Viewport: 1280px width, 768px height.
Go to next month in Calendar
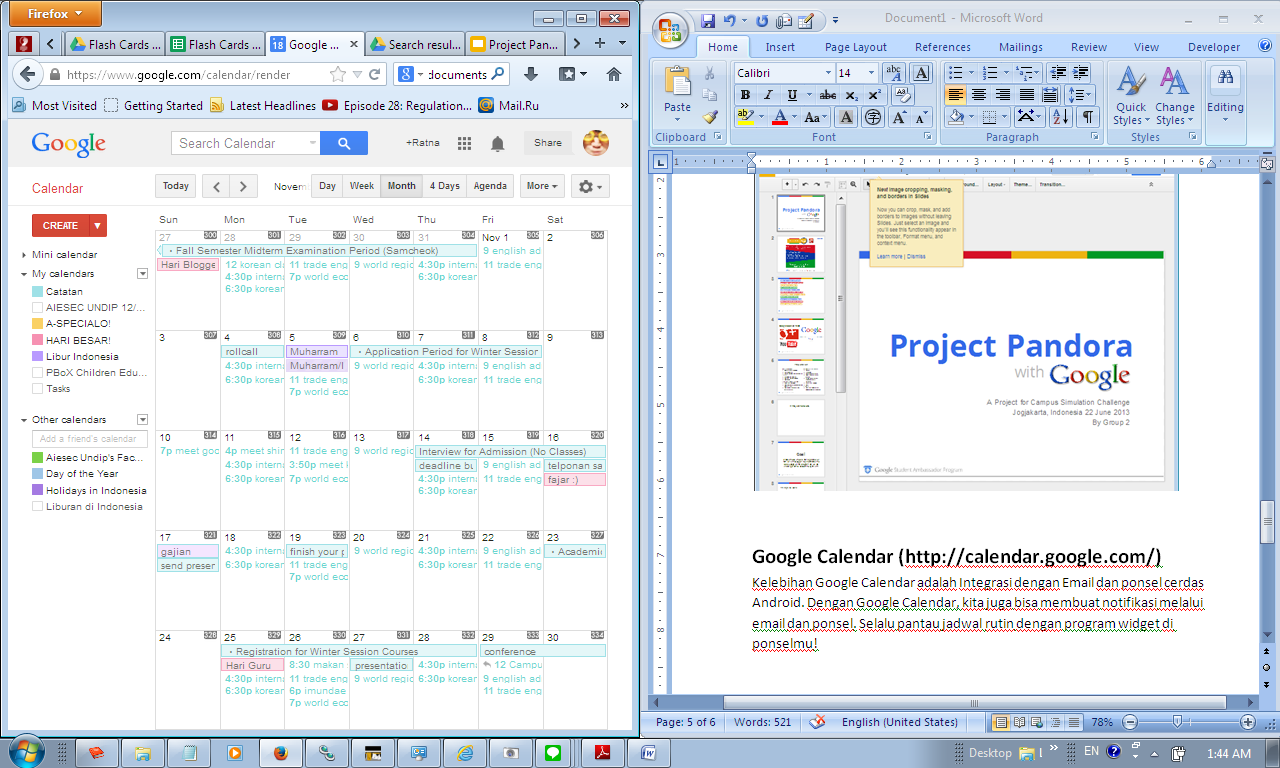click(243, 186)
